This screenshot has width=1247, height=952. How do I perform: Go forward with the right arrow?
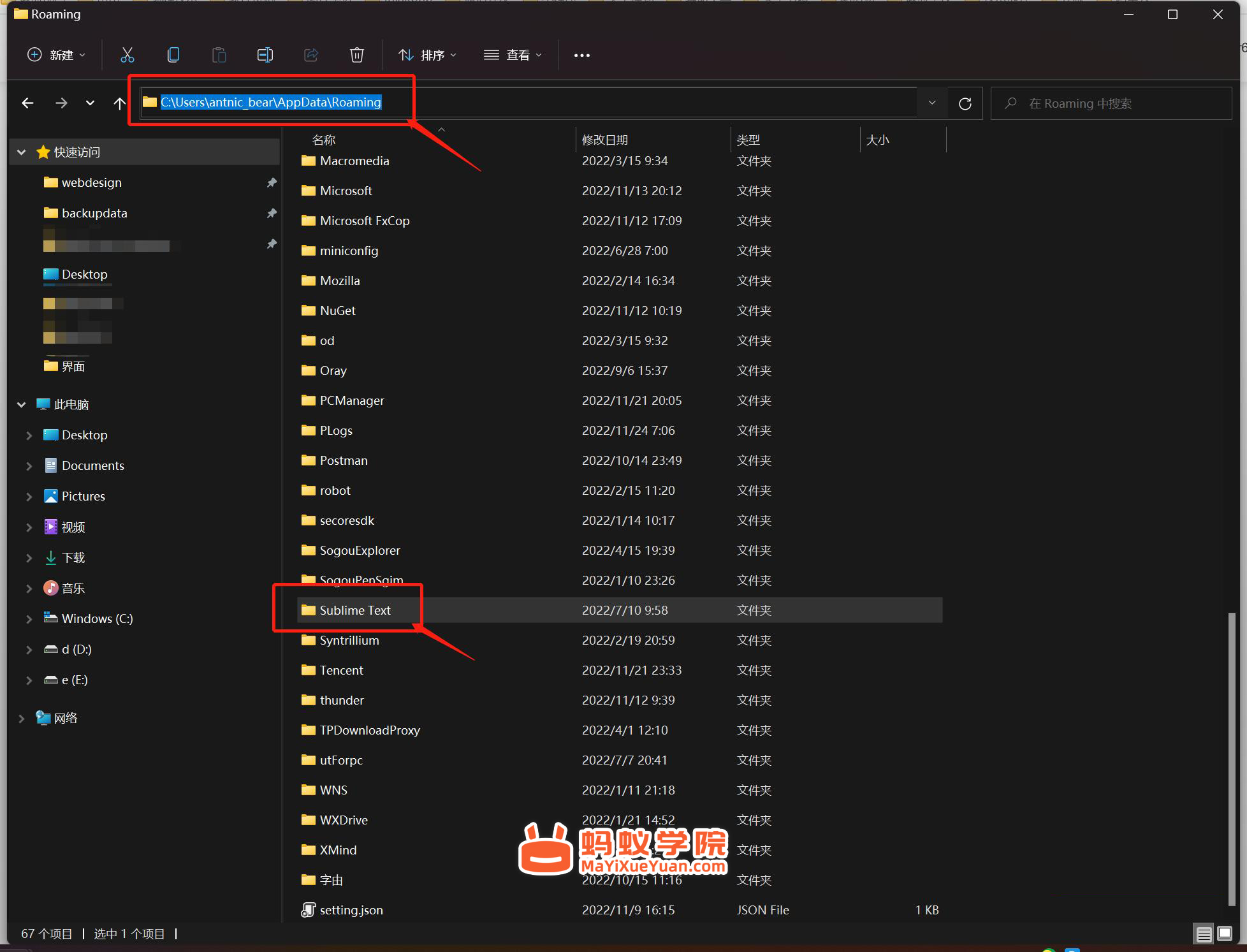[x=61, y=103]
